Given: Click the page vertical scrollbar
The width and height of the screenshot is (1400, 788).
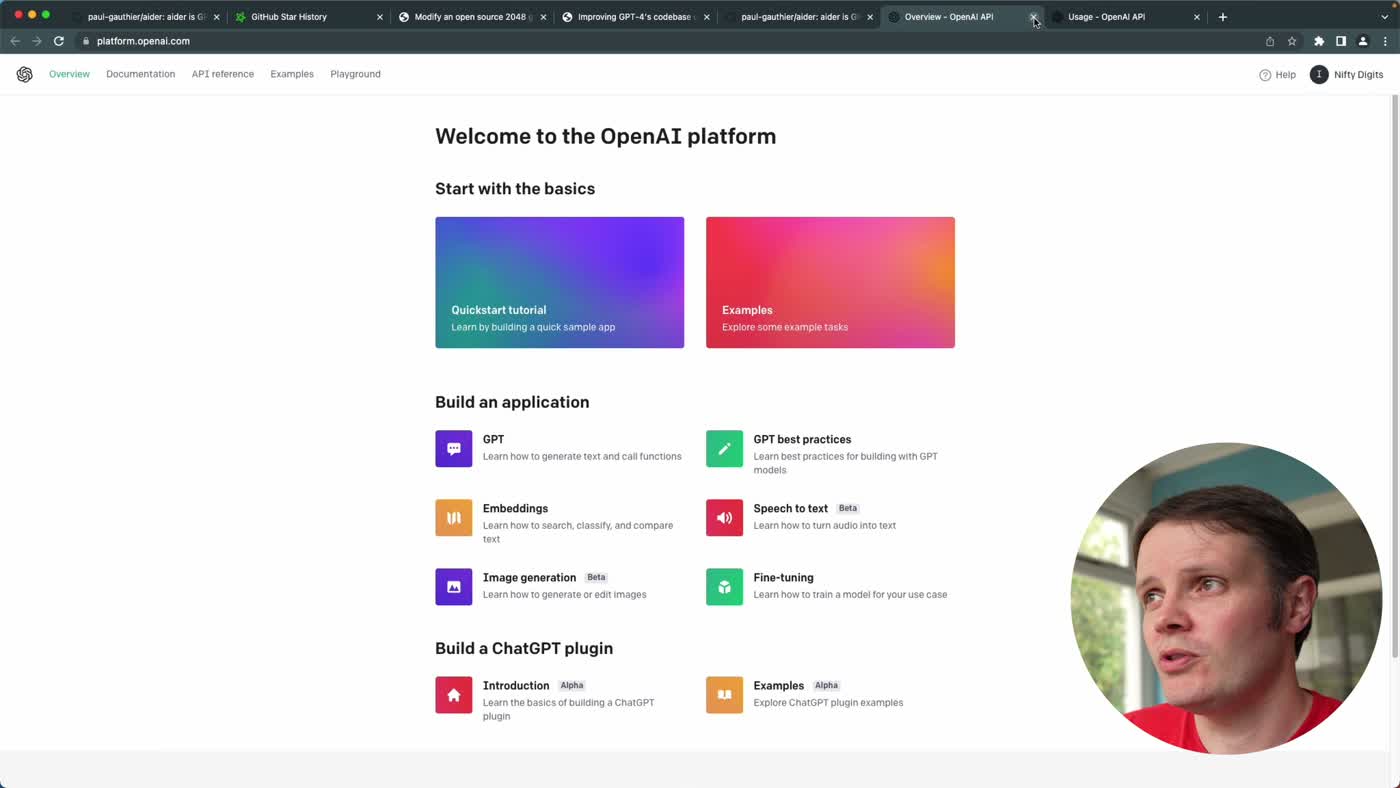Looking at the screenshot, I should click(x=1395, y=376).
